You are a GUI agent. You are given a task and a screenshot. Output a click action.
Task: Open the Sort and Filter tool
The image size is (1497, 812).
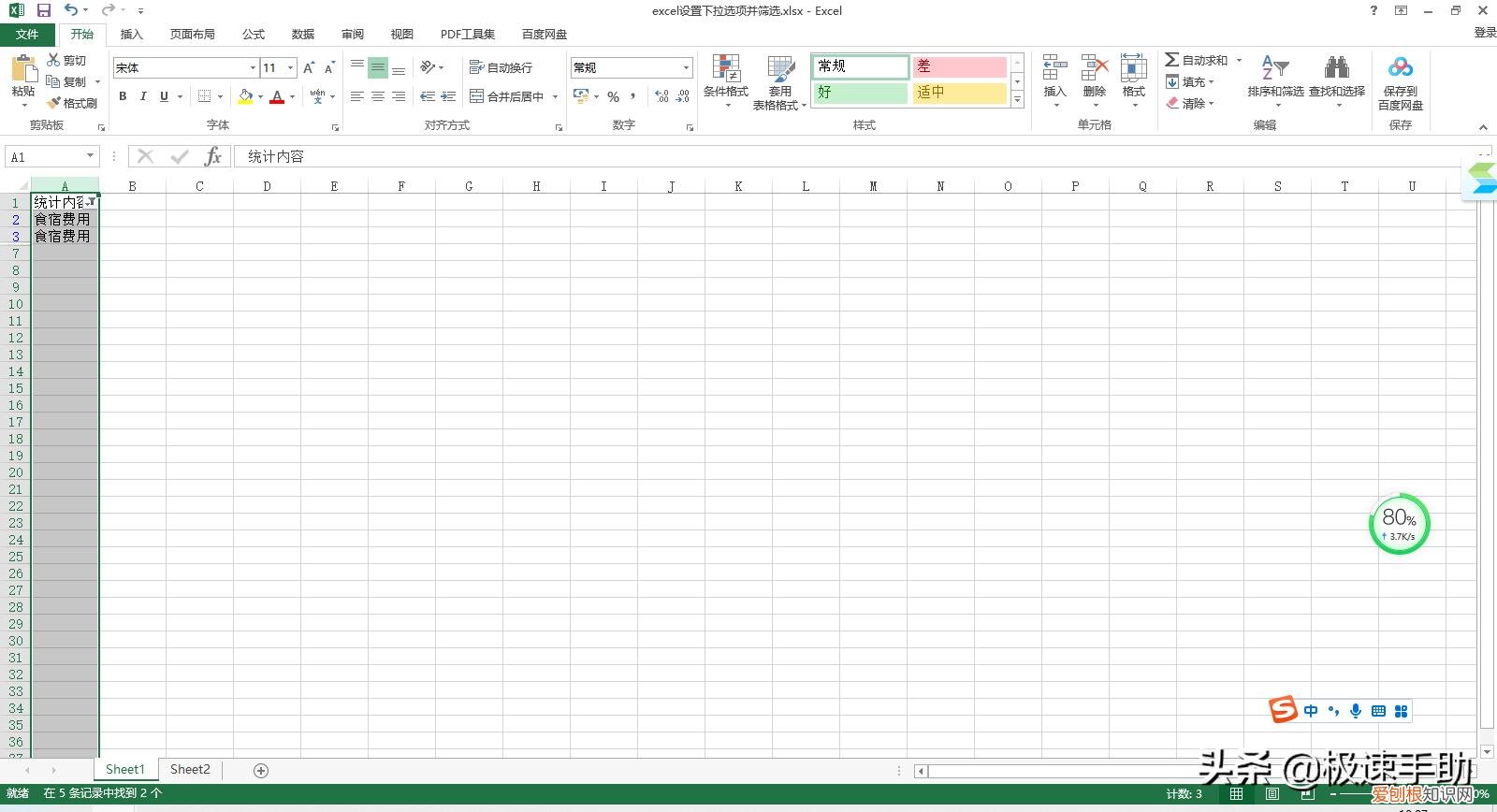tap(1274, 69)
